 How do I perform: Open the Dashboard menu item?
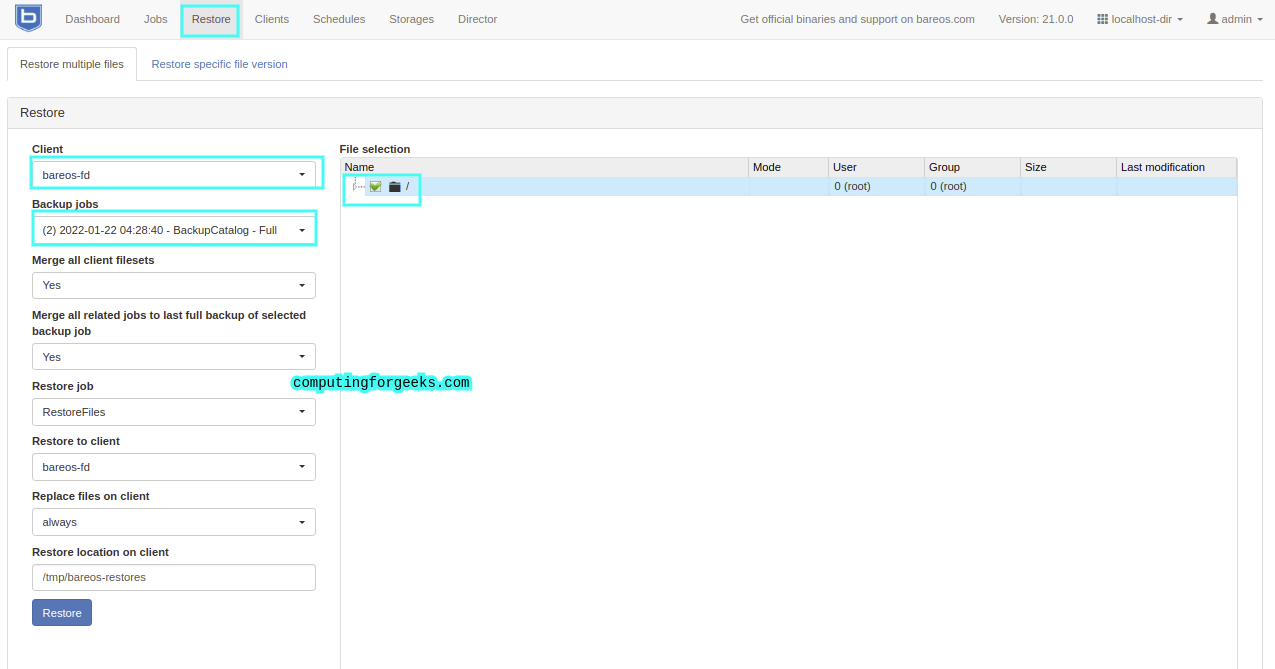[92, 19]
